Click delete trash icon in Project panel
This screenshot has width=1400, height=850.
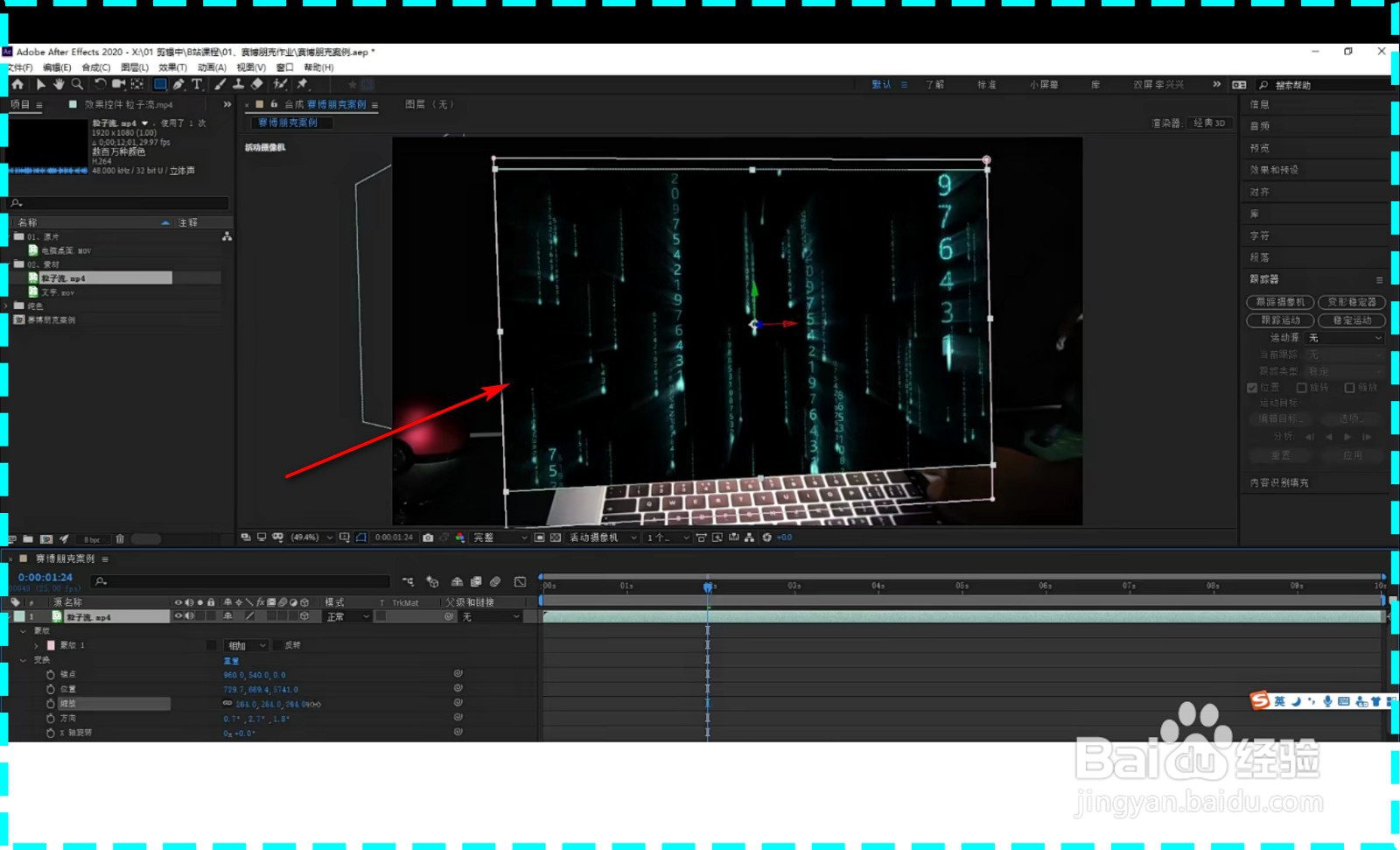click(x=120, y=539)
